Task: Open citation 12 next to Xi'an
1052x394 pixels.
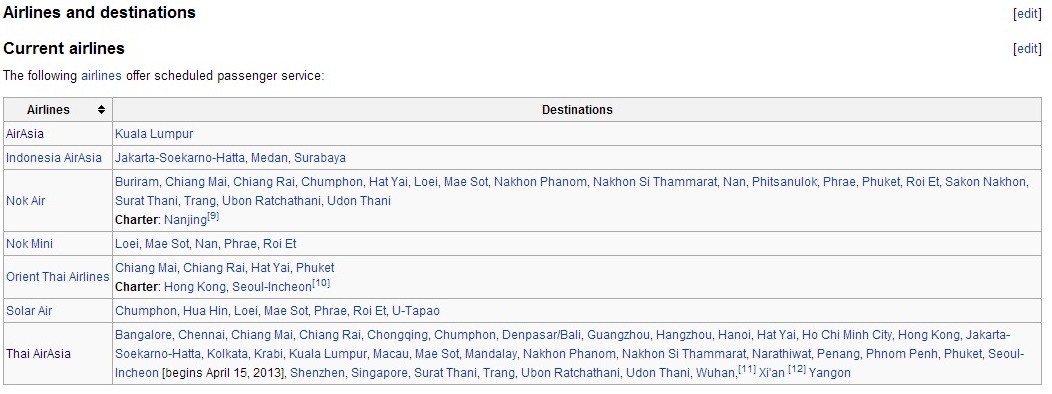Action: click(x=796, y=369)
